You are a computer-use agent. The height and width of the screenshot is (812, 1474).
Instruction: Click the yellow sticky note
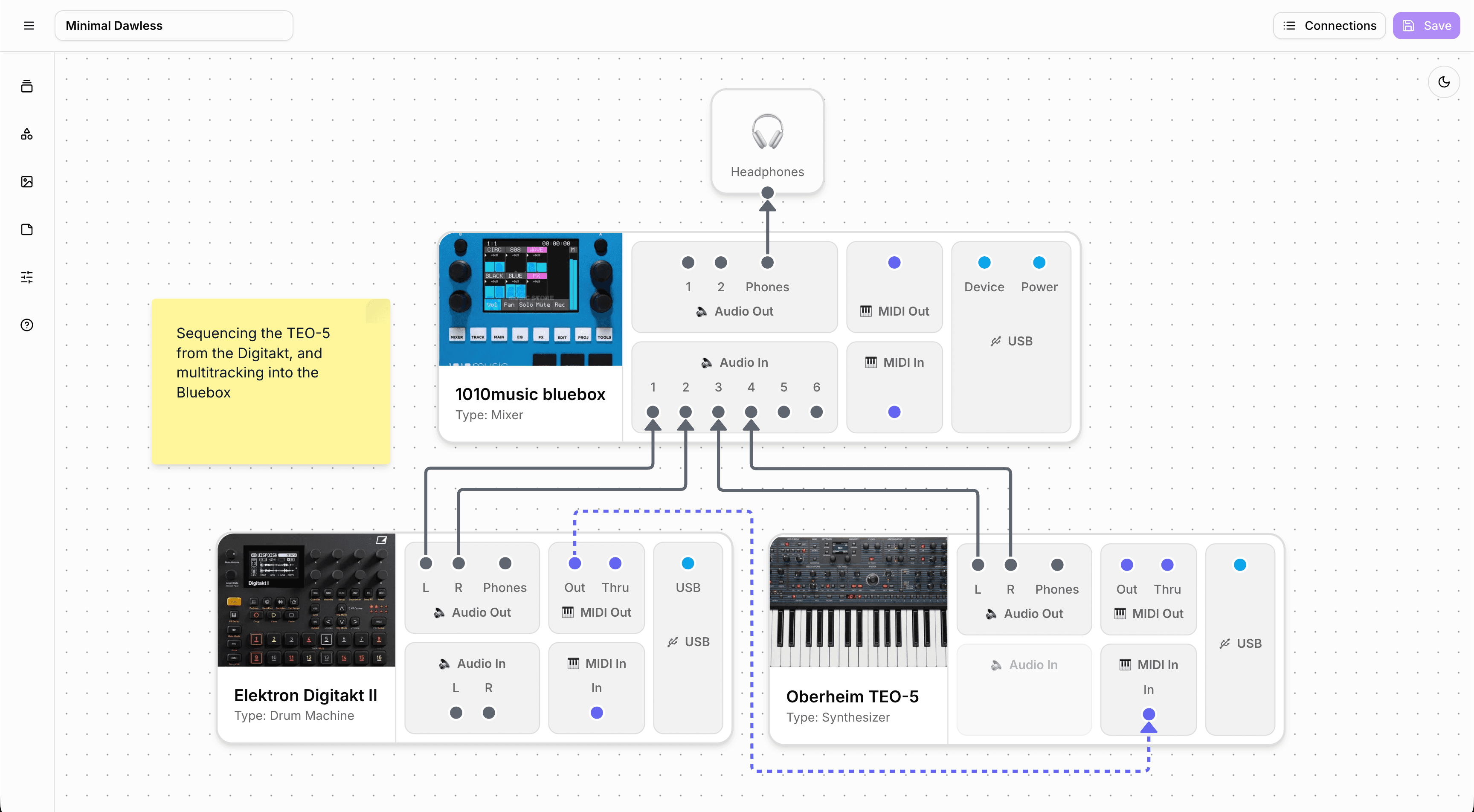[271, 381]
